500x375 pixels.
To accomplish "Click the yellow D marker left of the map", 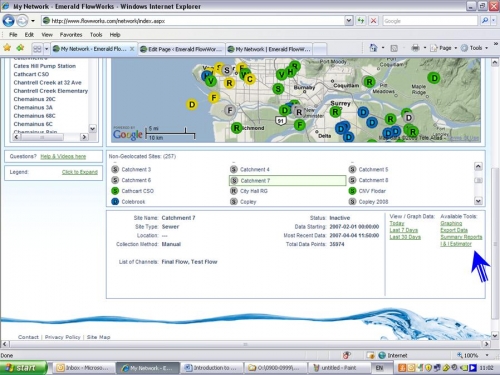I will click(192, 105).
